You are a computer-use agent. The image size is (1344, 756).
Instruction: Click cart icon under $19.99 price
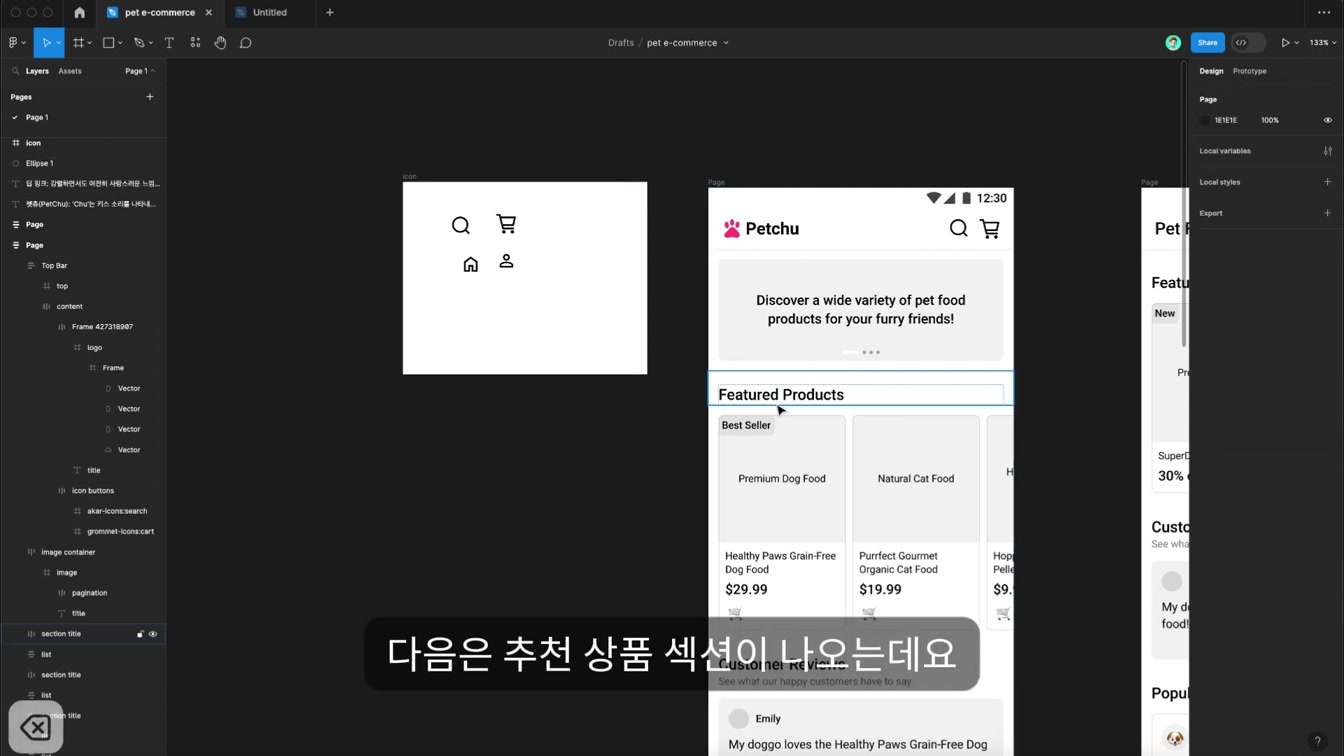click(869, 613)
